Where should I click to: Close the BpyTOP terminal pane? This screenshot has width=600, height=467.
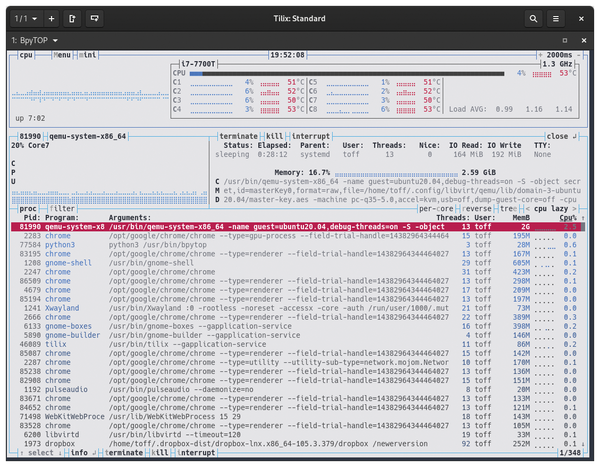(584, 41)
